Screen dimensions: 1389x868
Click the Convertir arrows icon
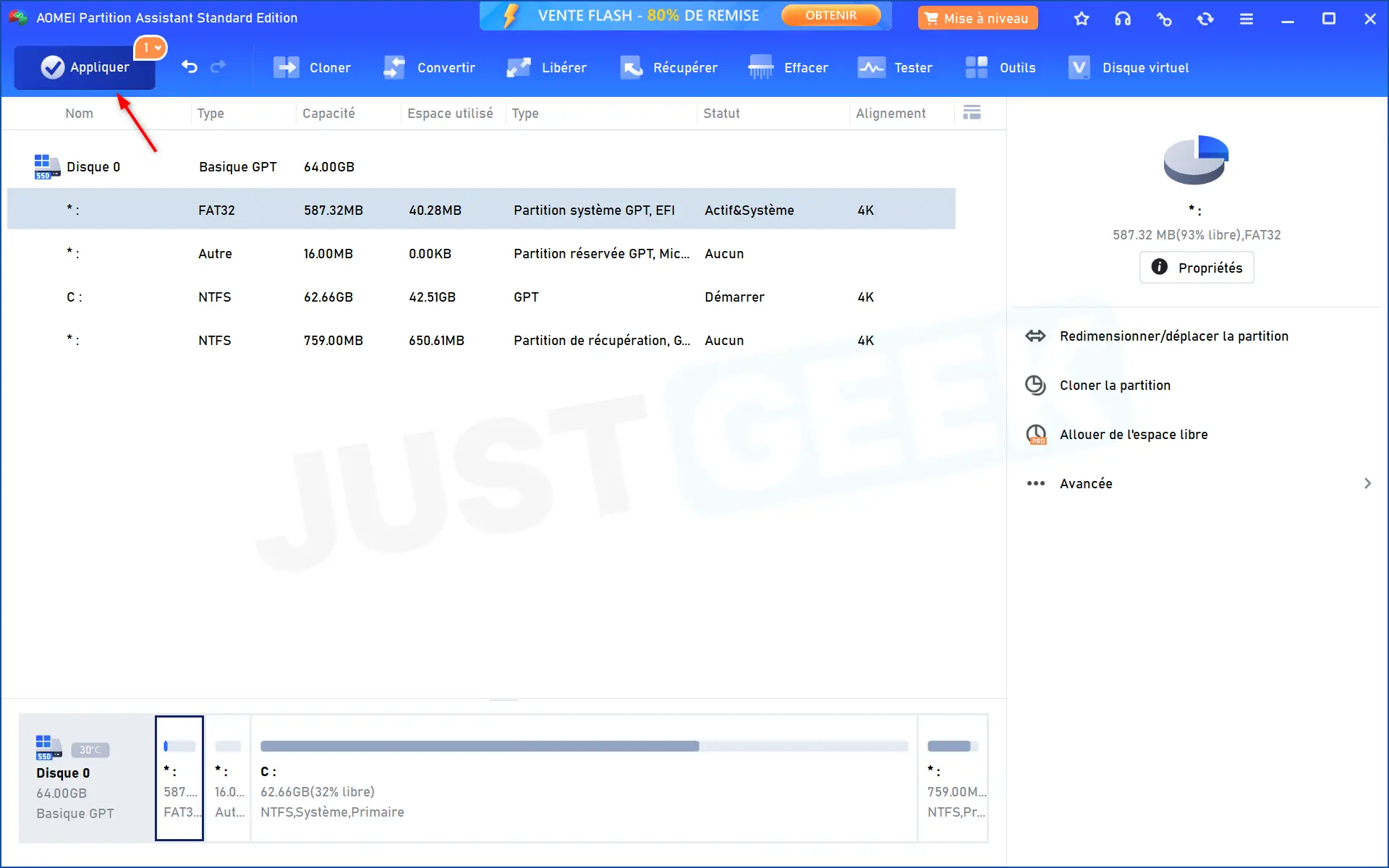click(394, 68)
